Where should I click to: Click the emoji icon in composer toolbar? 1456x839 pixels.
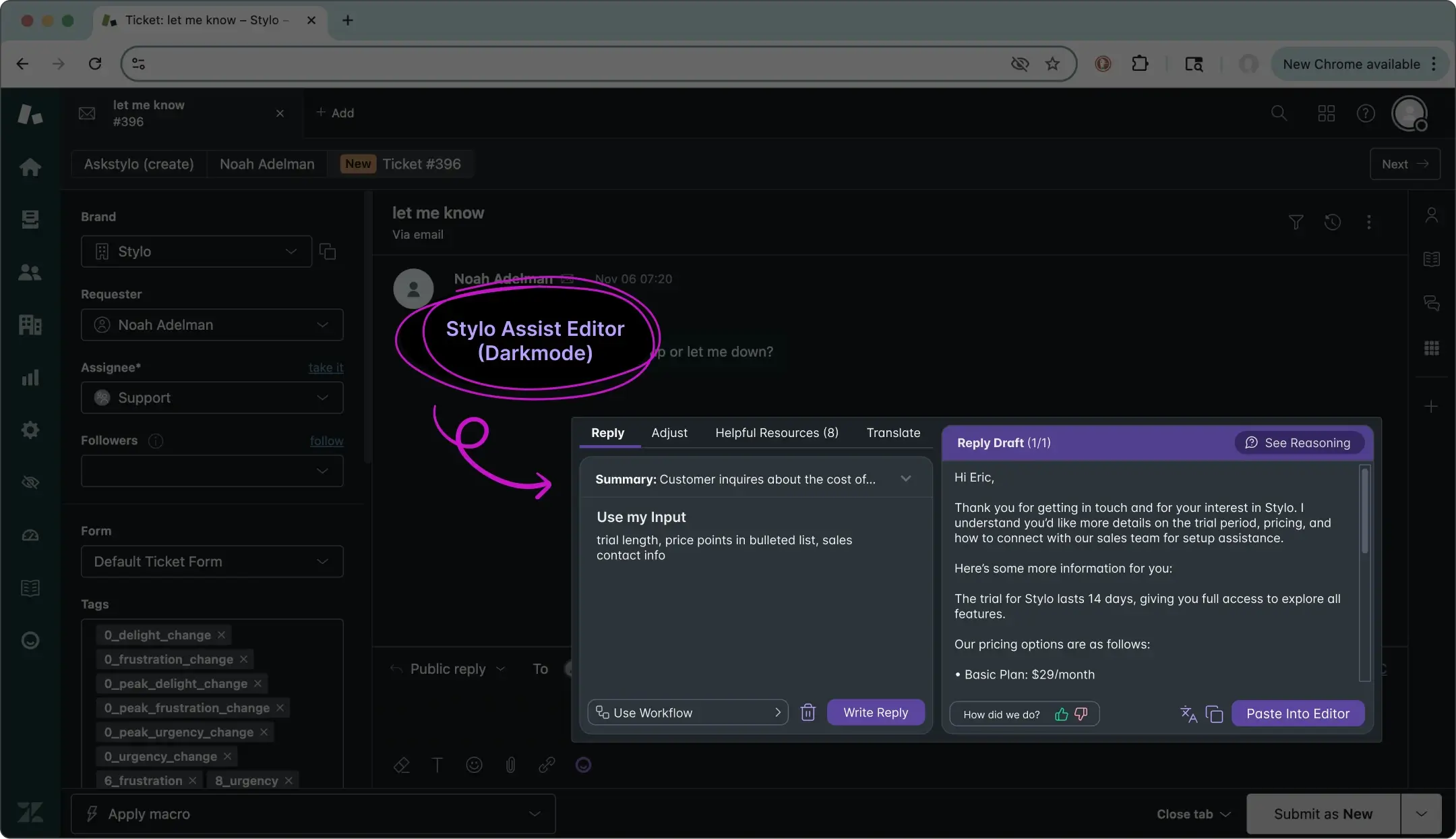(474, 765)
